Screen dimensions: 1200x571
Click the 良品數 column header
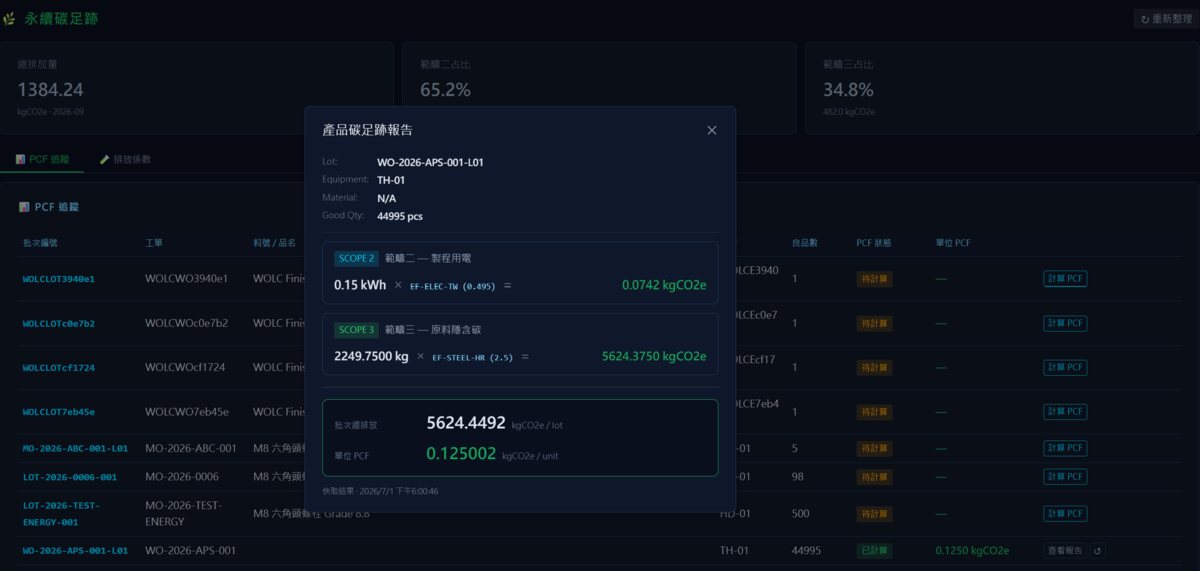click(805, 243)
